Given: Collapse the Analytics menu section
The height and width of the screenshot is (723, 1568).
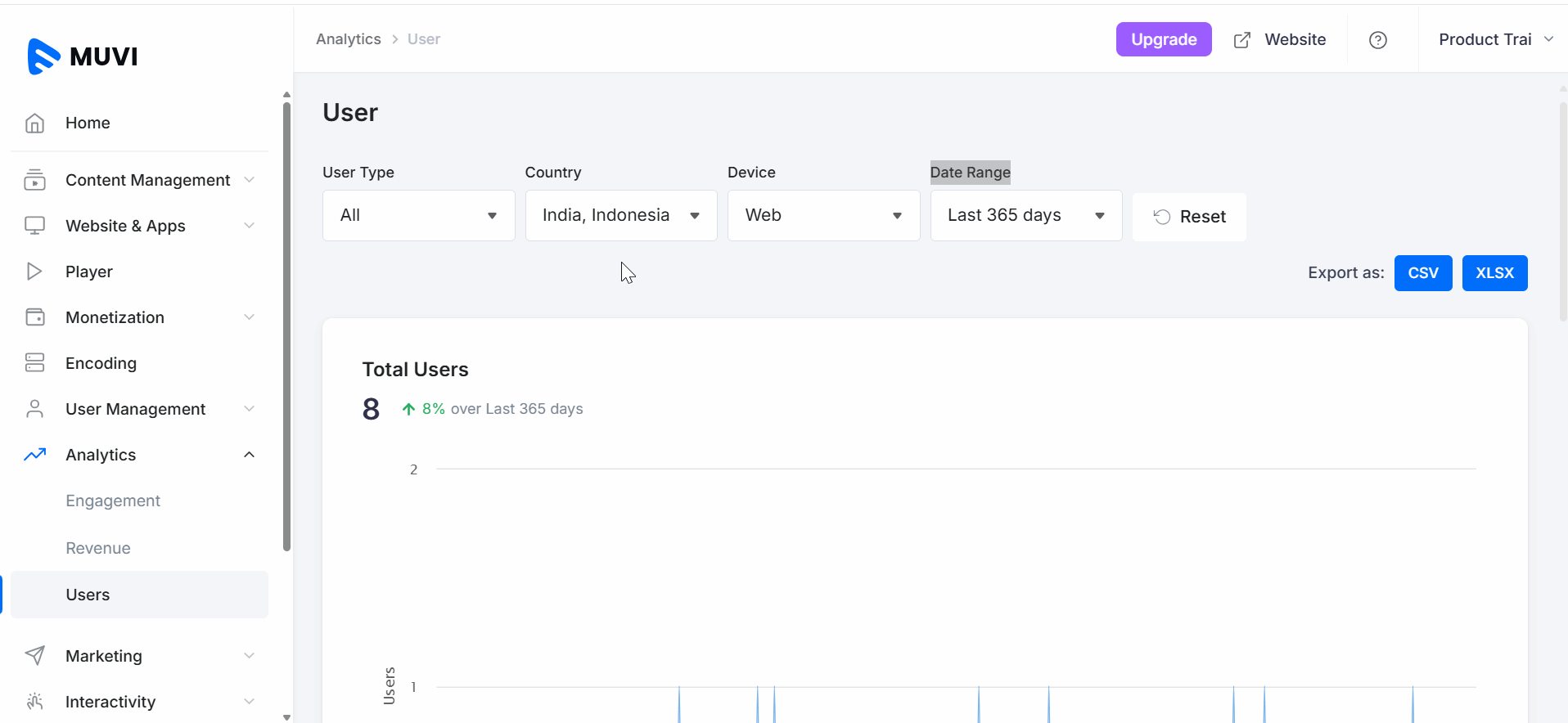Looking at the screenshot, I should pos(249,455).
